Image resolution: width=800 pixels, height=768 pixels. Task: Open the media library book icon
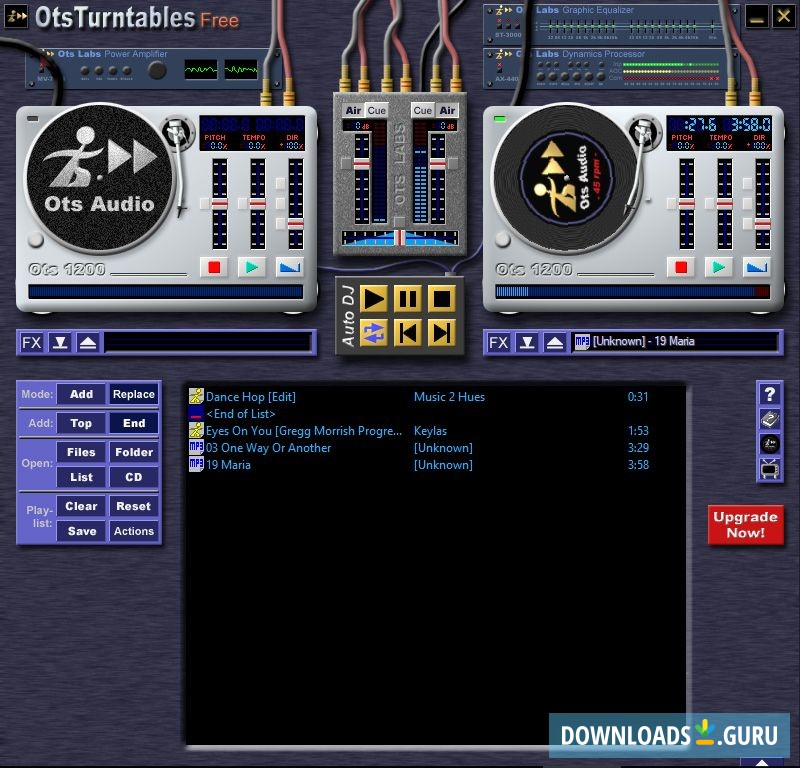(769, 419)
